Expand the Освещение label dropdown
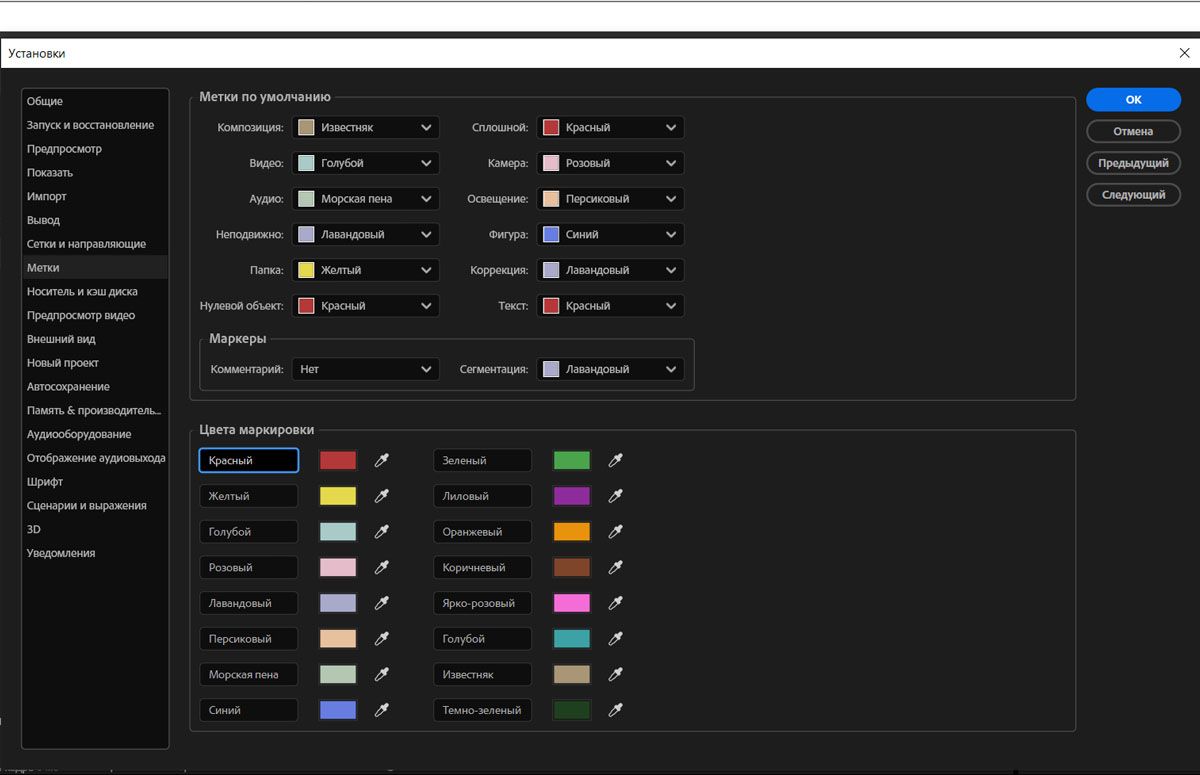Screen dimensions: 1200x775 (611, 199)
